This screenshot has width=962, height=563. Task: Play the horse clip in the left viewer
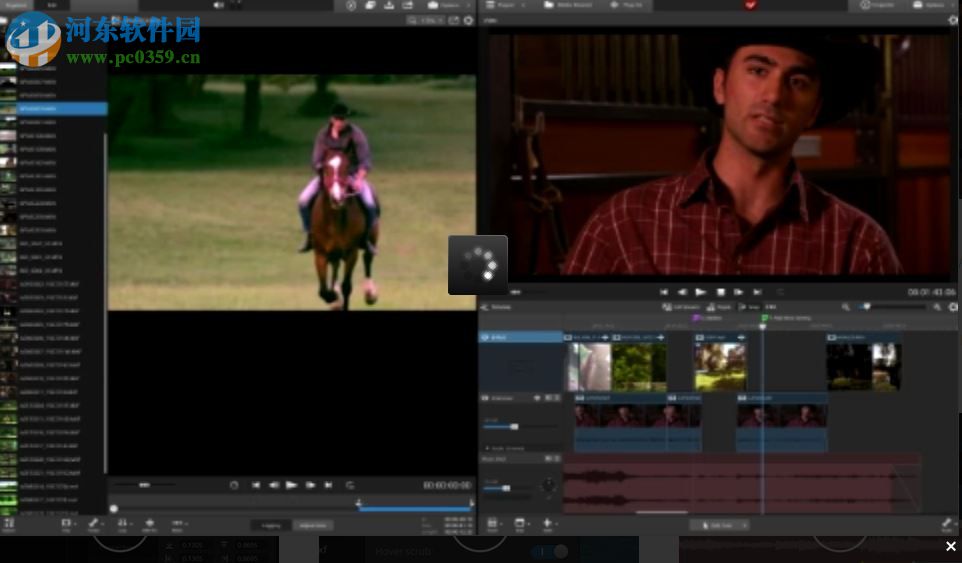(291, 485)
